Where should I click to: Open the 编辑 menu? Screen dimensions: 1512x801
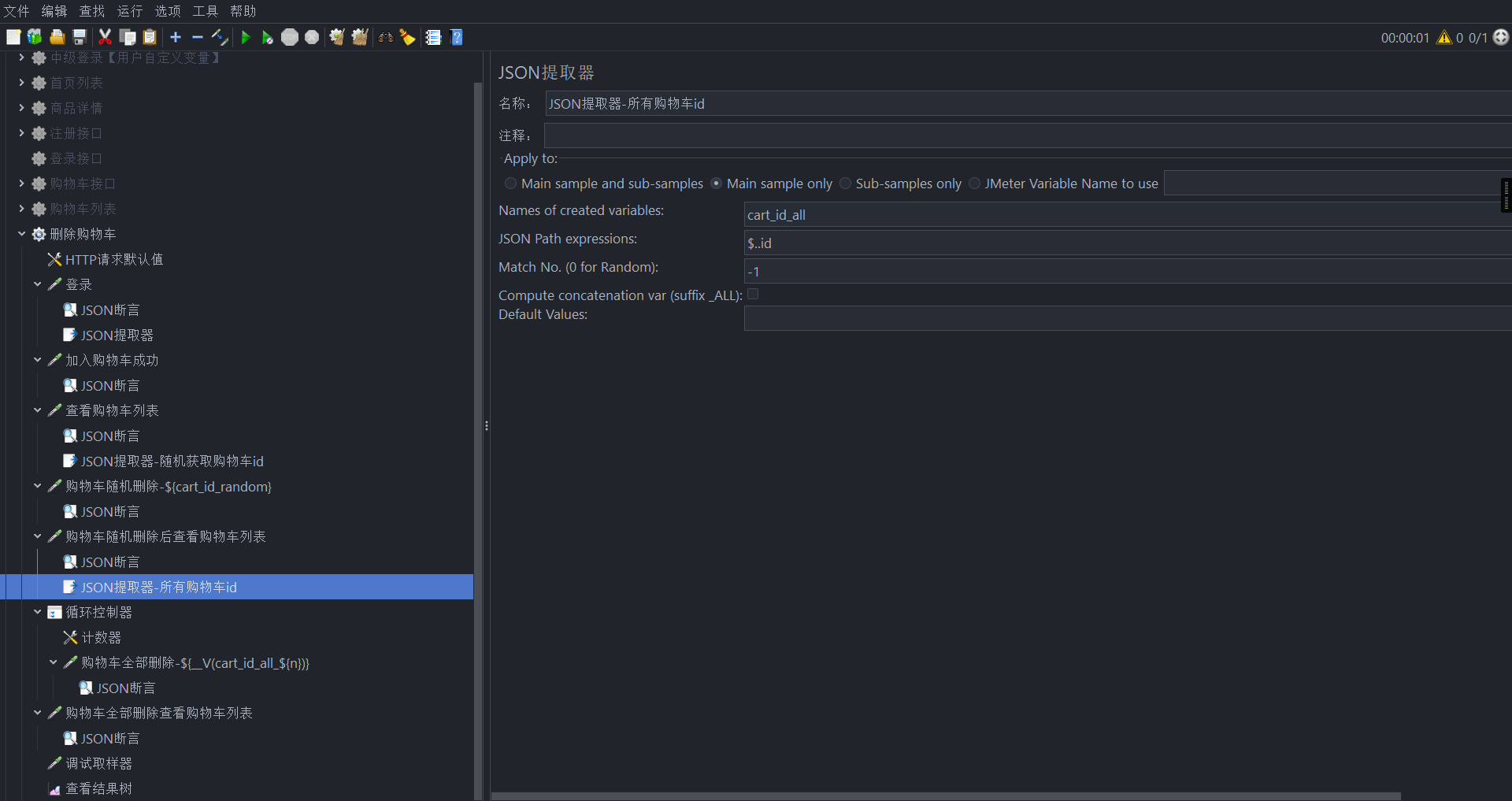pyautogui.click(x=54, y=11)
